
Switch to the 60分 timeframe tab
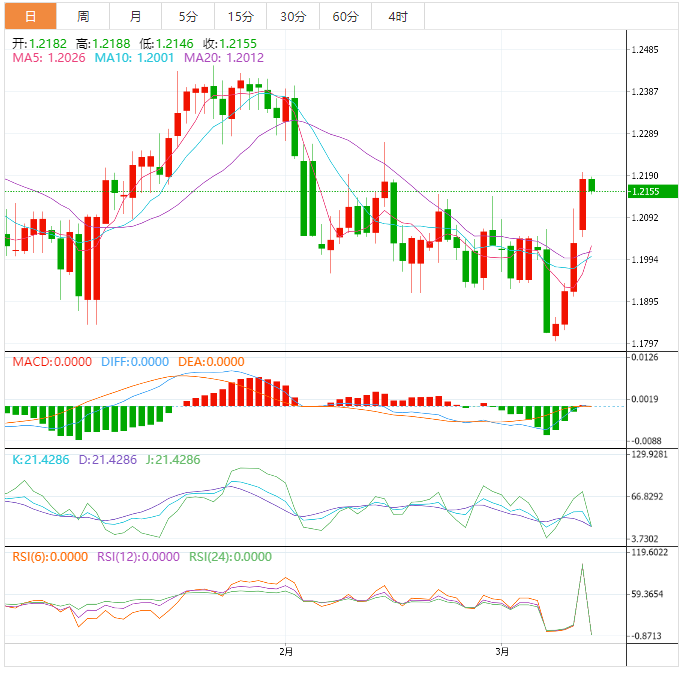coord(345,16)
